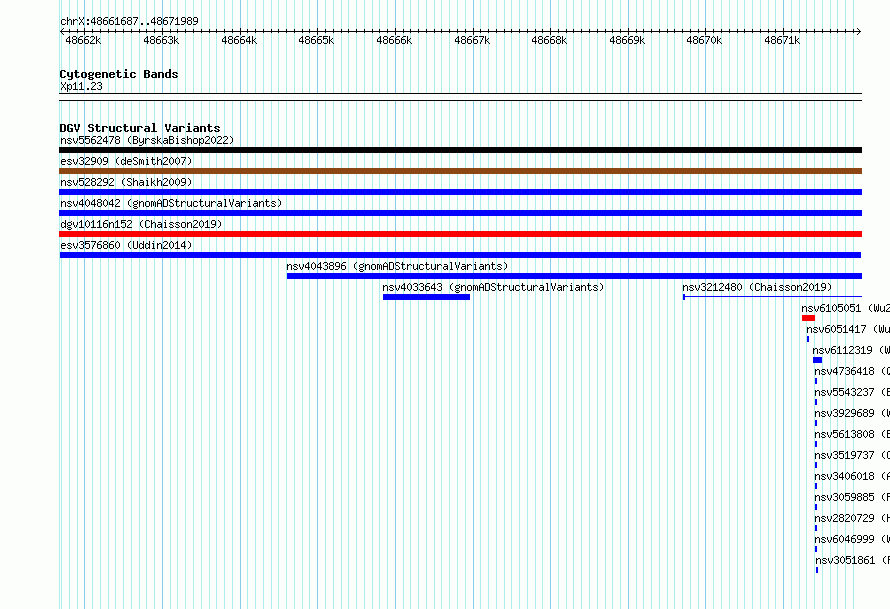Select the nsv3059885 variant label
The height and width of the screenshot is (609, 890).
pos(852,497)
